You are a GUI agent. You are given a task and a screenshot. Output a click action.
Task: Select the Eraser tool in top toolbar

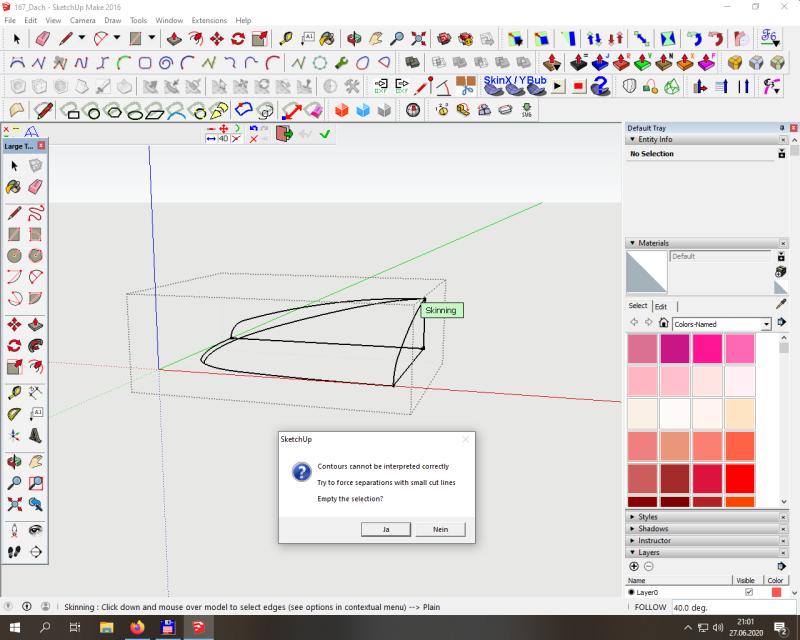coord(42,39)
